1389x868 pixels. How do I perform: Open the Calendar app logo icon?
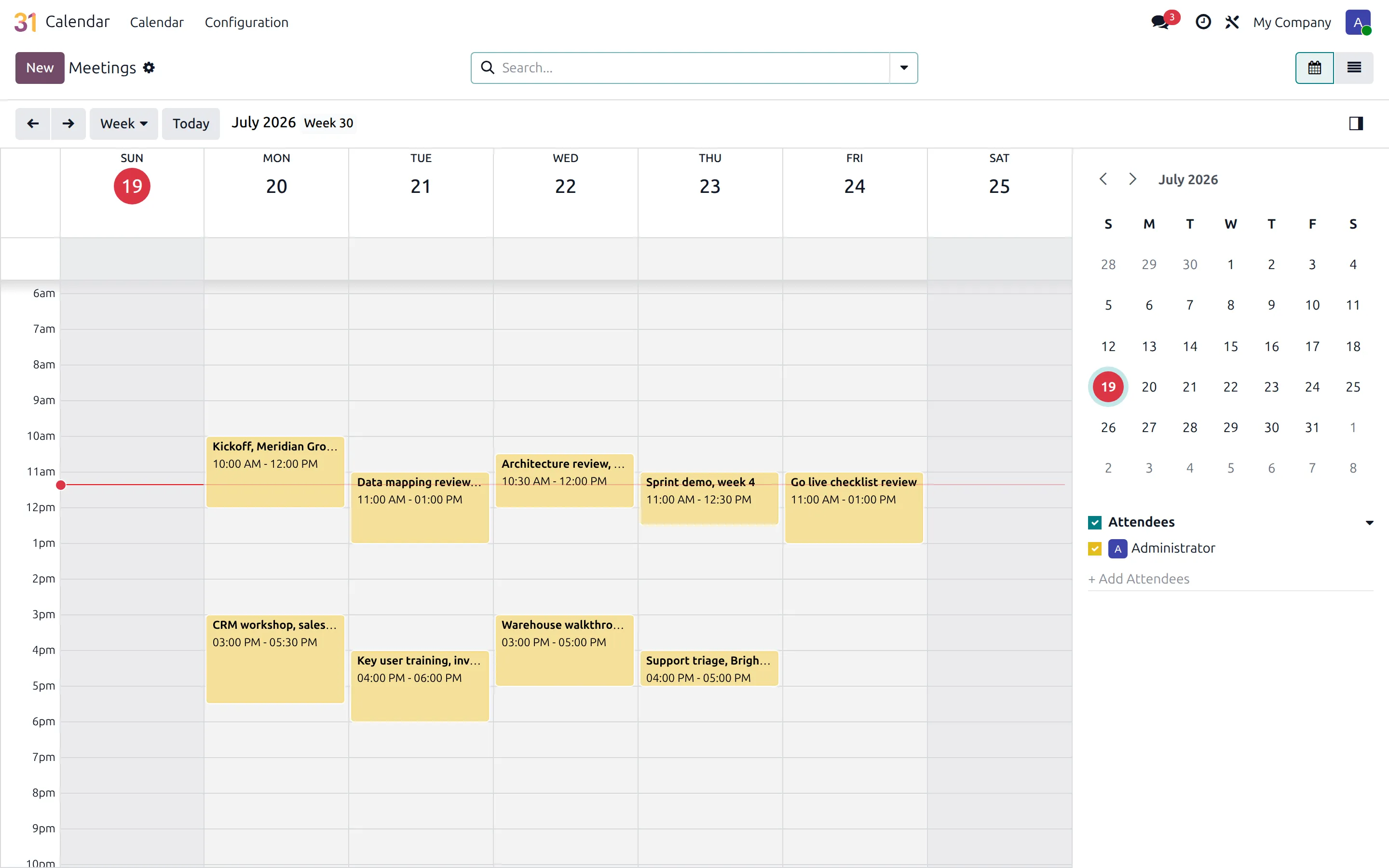(25, 22)
